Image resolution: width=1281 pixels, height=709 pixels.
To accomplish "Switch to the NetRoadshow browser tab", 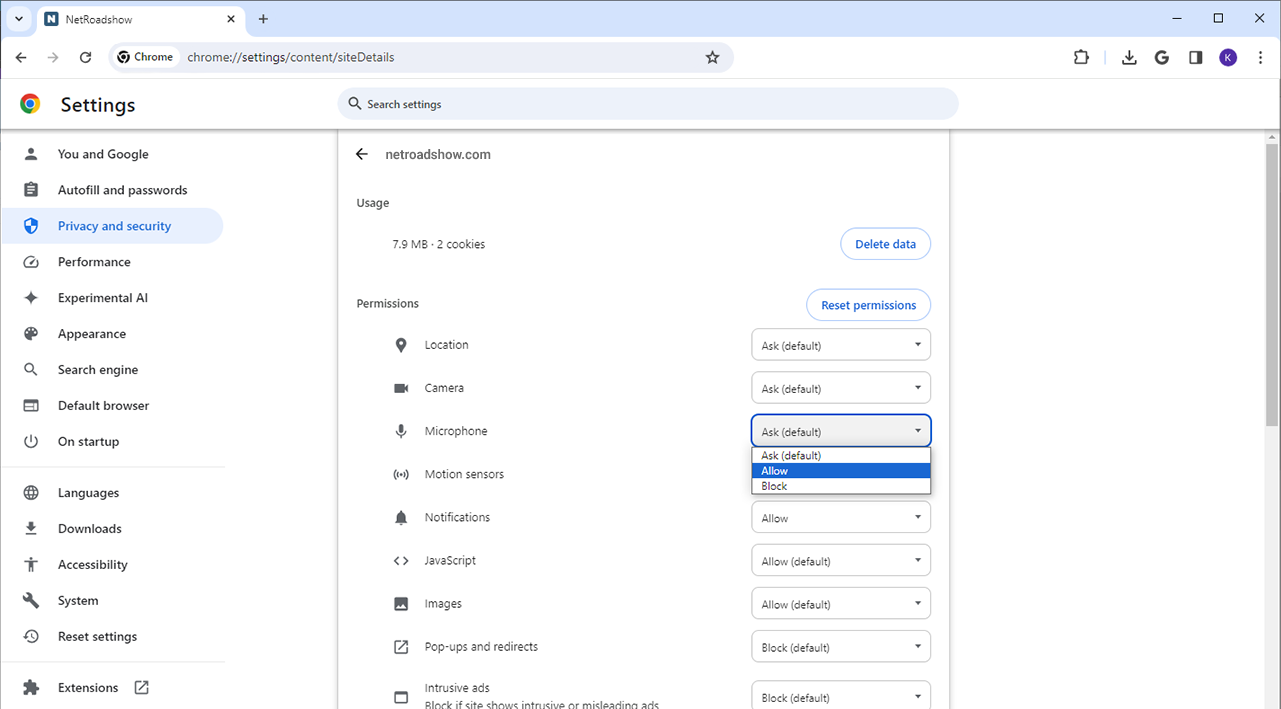I will 120,18.
